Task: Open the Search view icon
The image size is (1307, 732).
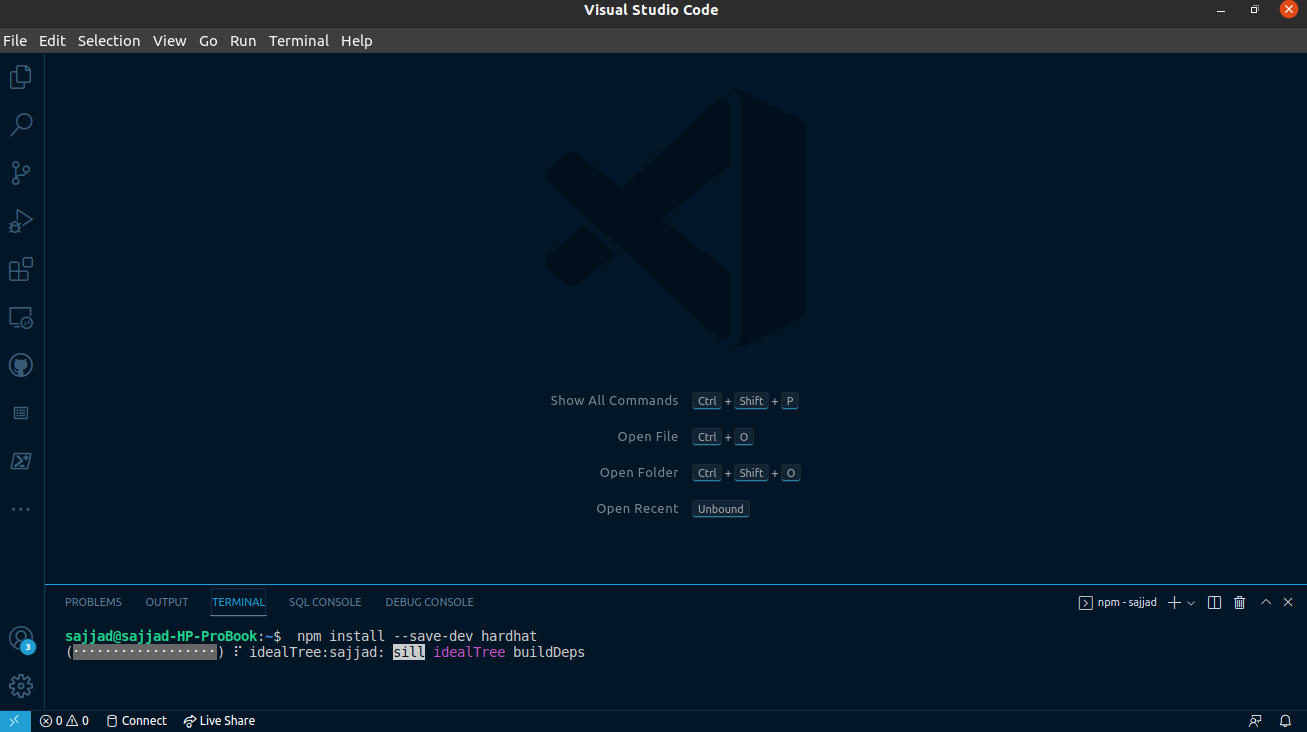Action: tap(21, 125)
